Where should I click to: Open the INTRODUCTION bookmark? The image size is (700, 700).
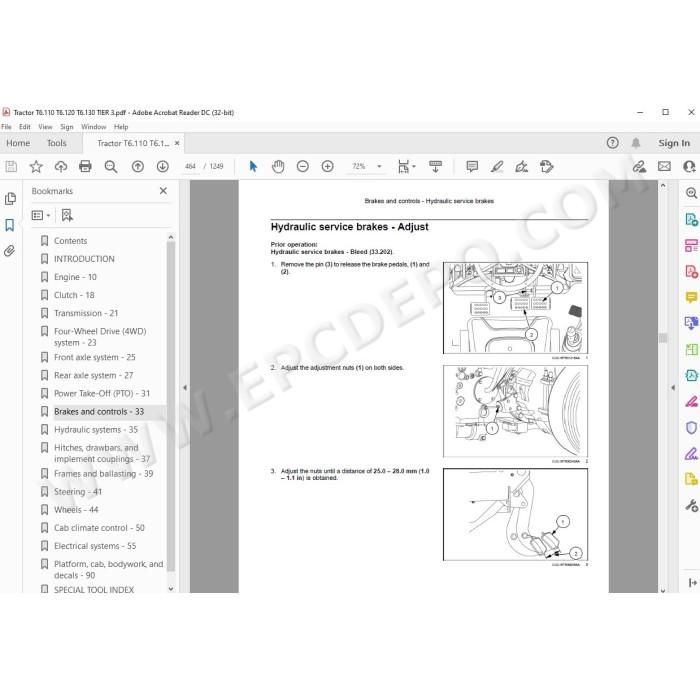pos(84,259)
